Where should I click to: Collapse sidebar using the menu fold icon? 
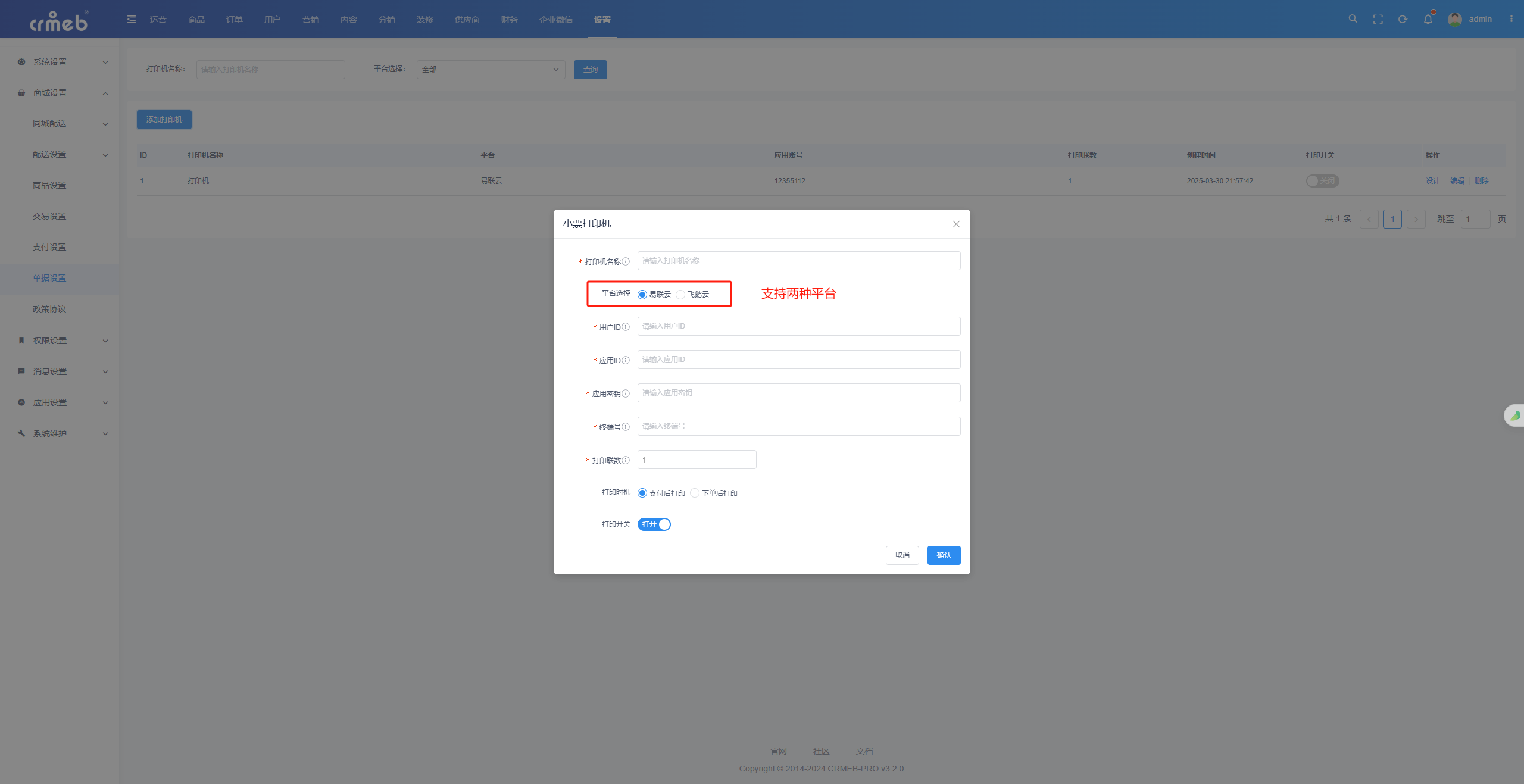tap(132, 20)
